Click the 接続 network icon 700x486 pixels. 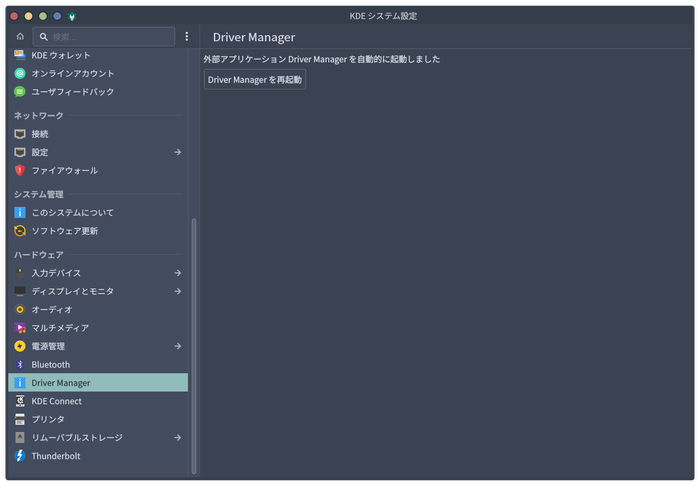coord(20,134)
